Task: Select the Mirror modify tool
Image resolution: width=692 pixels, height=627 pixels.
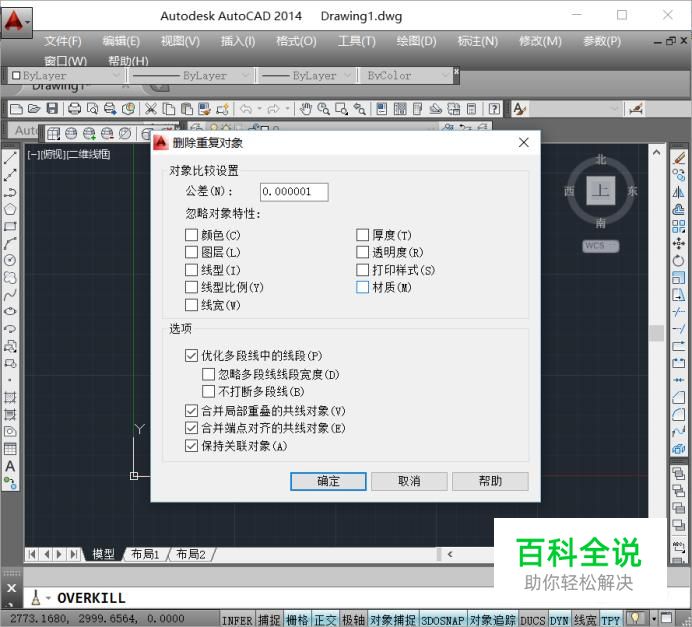Action: [x=679, y=192]
